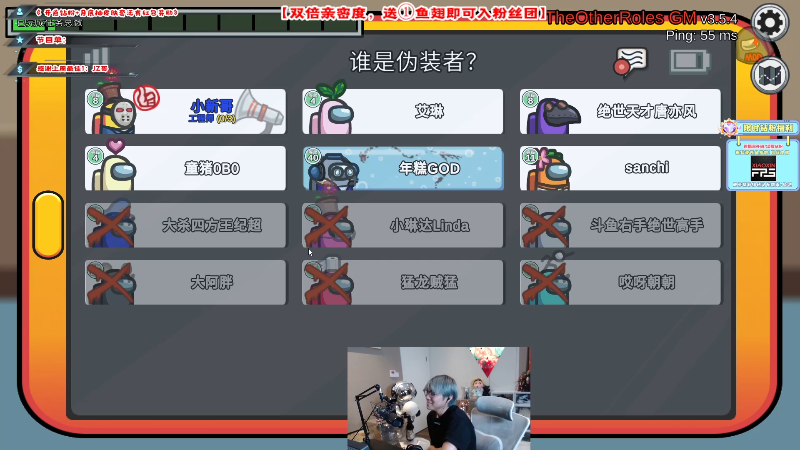Click the red fan-club banner text

click(x=413, y=13)
